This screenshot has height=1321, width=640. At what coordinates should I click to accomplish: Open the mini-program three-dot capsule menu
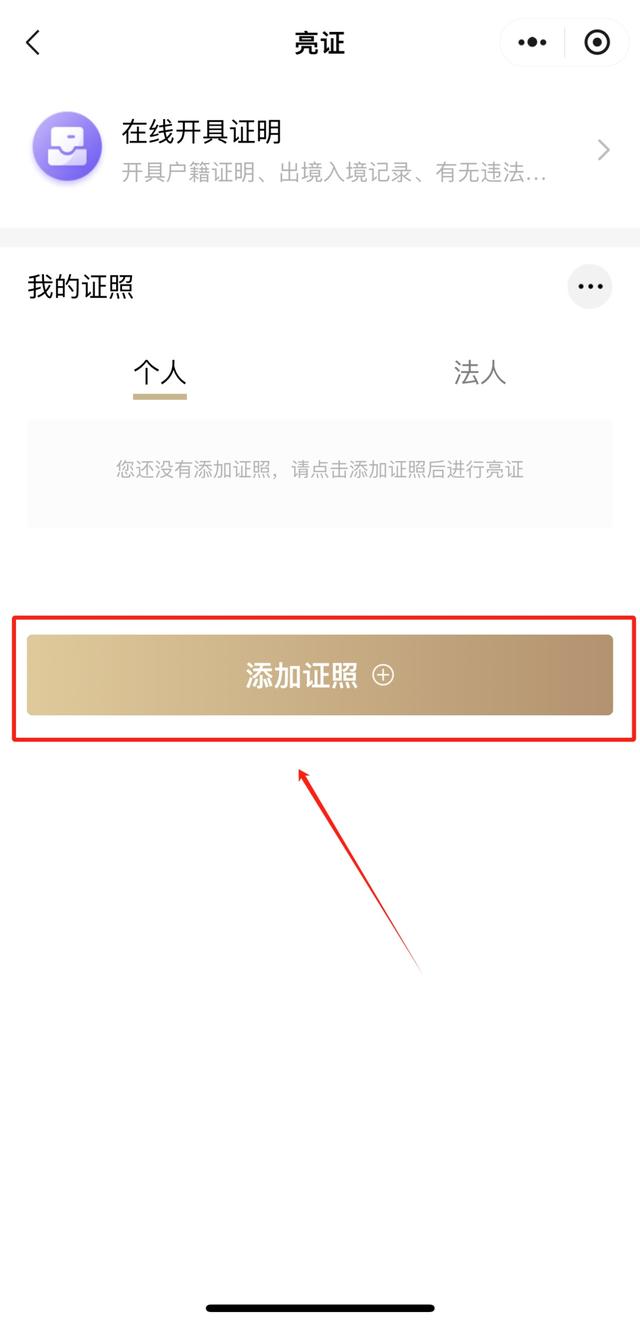coord(532,42)
